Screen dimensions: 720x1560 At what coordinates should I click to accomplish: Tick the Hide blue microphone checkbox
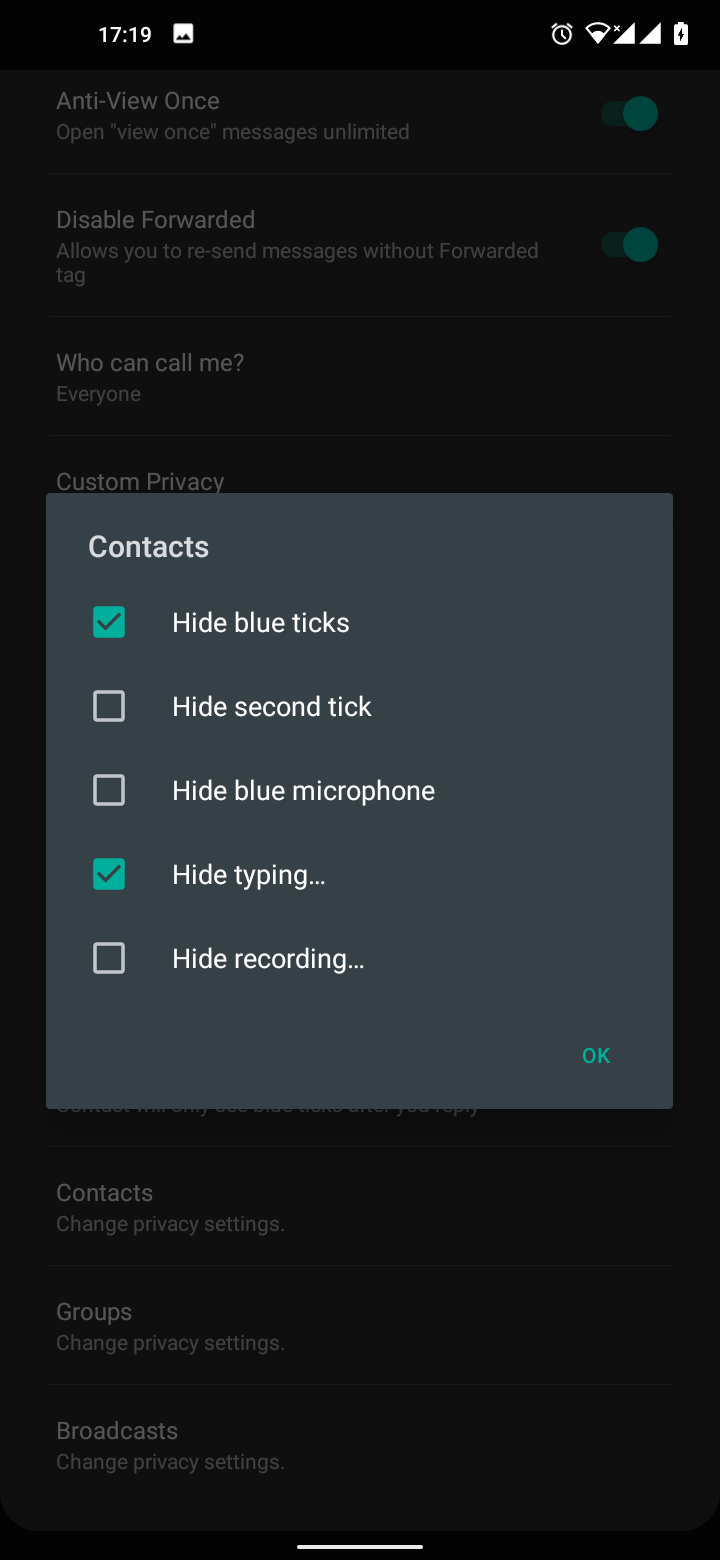[x=109, y=791]
